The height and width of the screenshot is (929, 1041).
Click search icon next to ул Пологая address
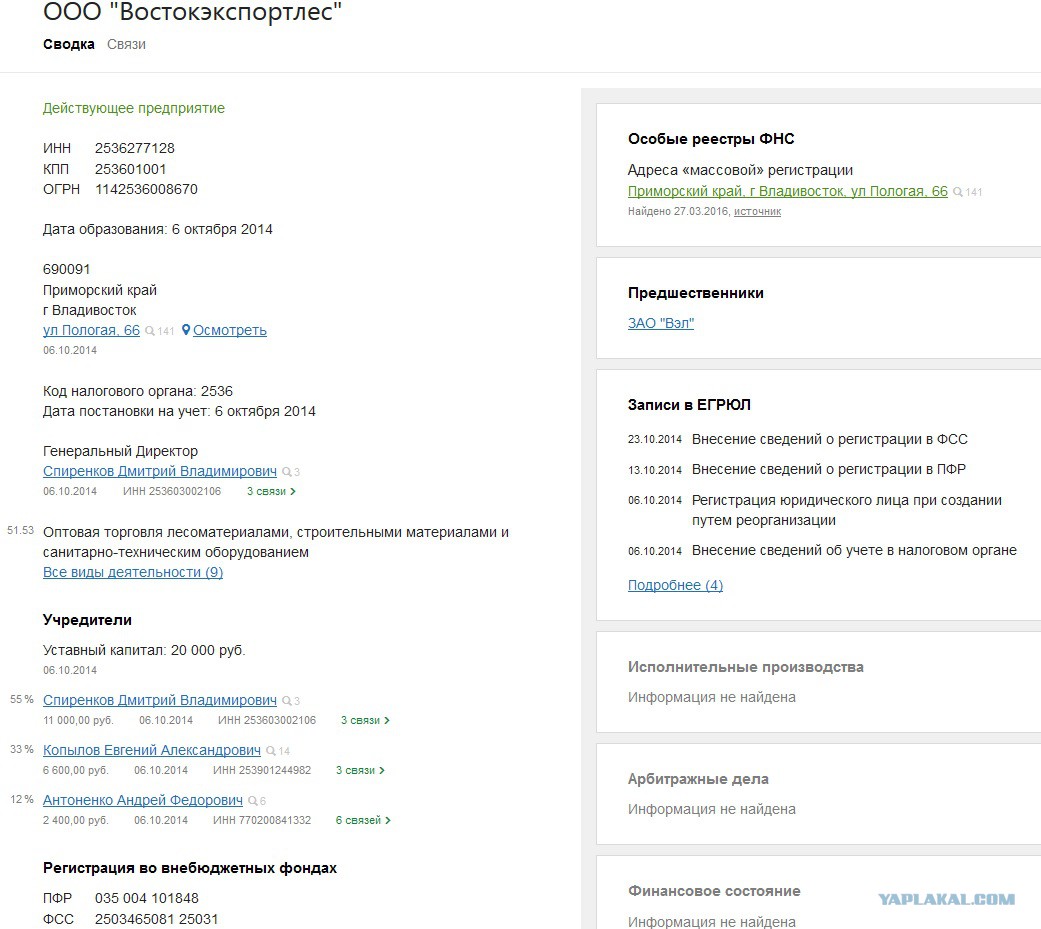click(150, 331)
